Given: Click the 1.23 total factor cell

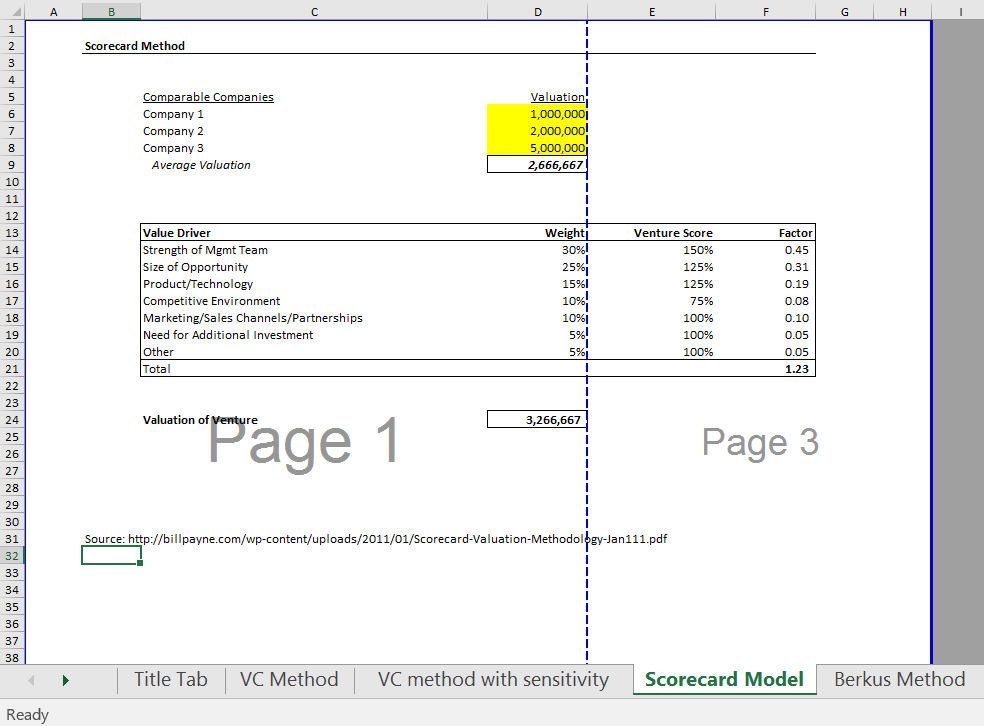Looking at the screenshot, I should (796, 368).
